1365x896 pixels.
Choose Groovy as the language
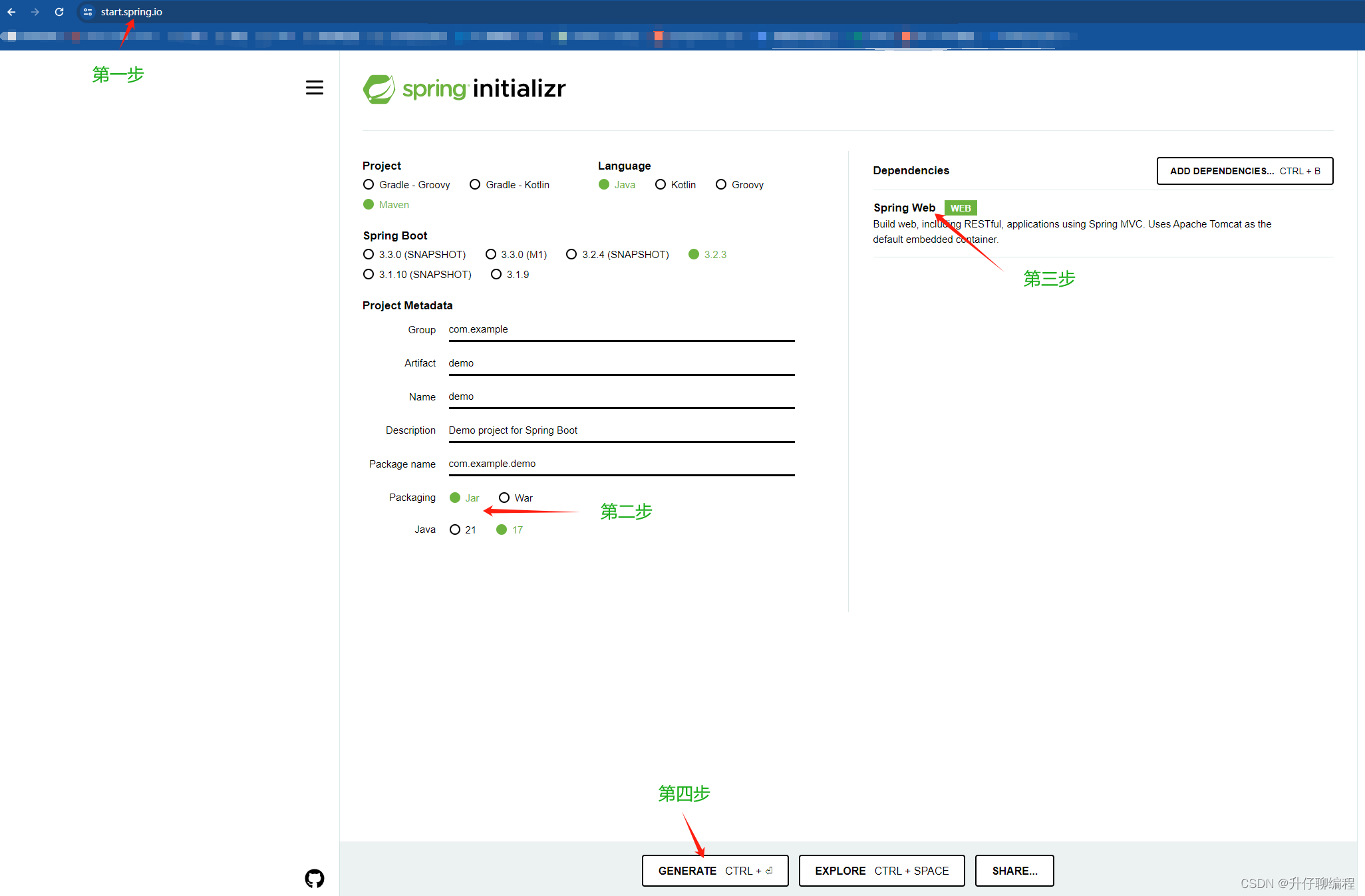[739, 185]
